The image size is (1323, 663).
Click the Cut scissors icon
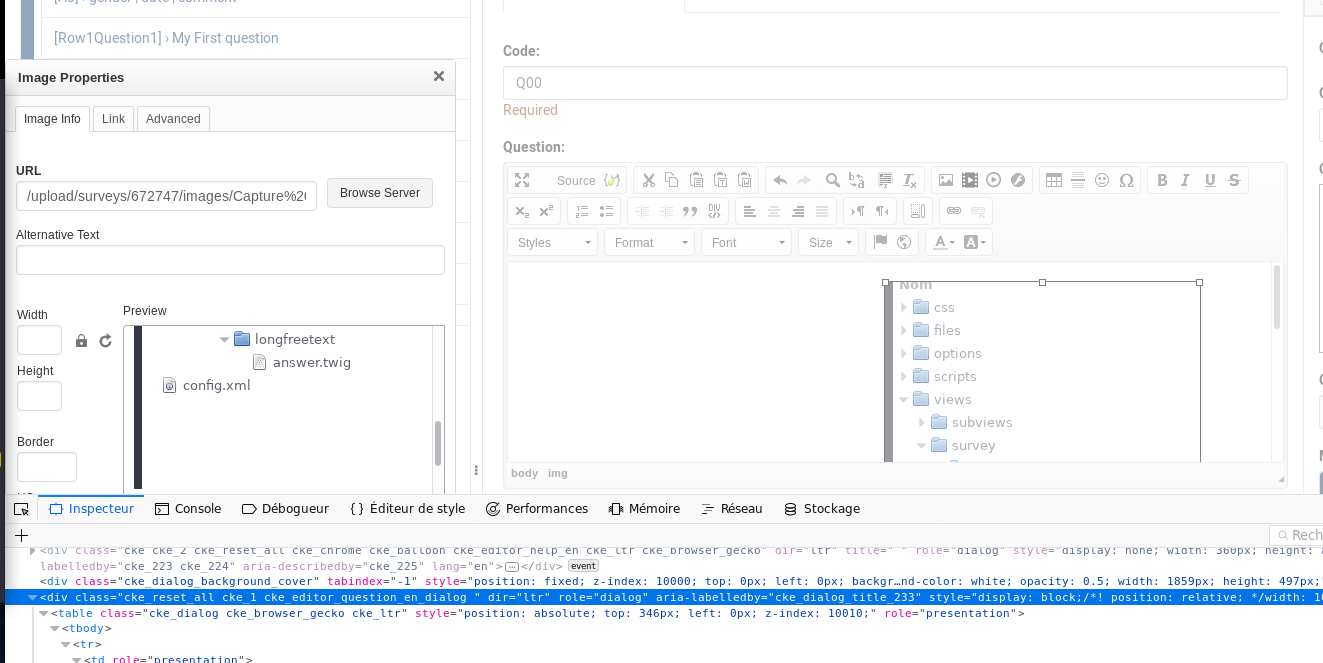648,181
